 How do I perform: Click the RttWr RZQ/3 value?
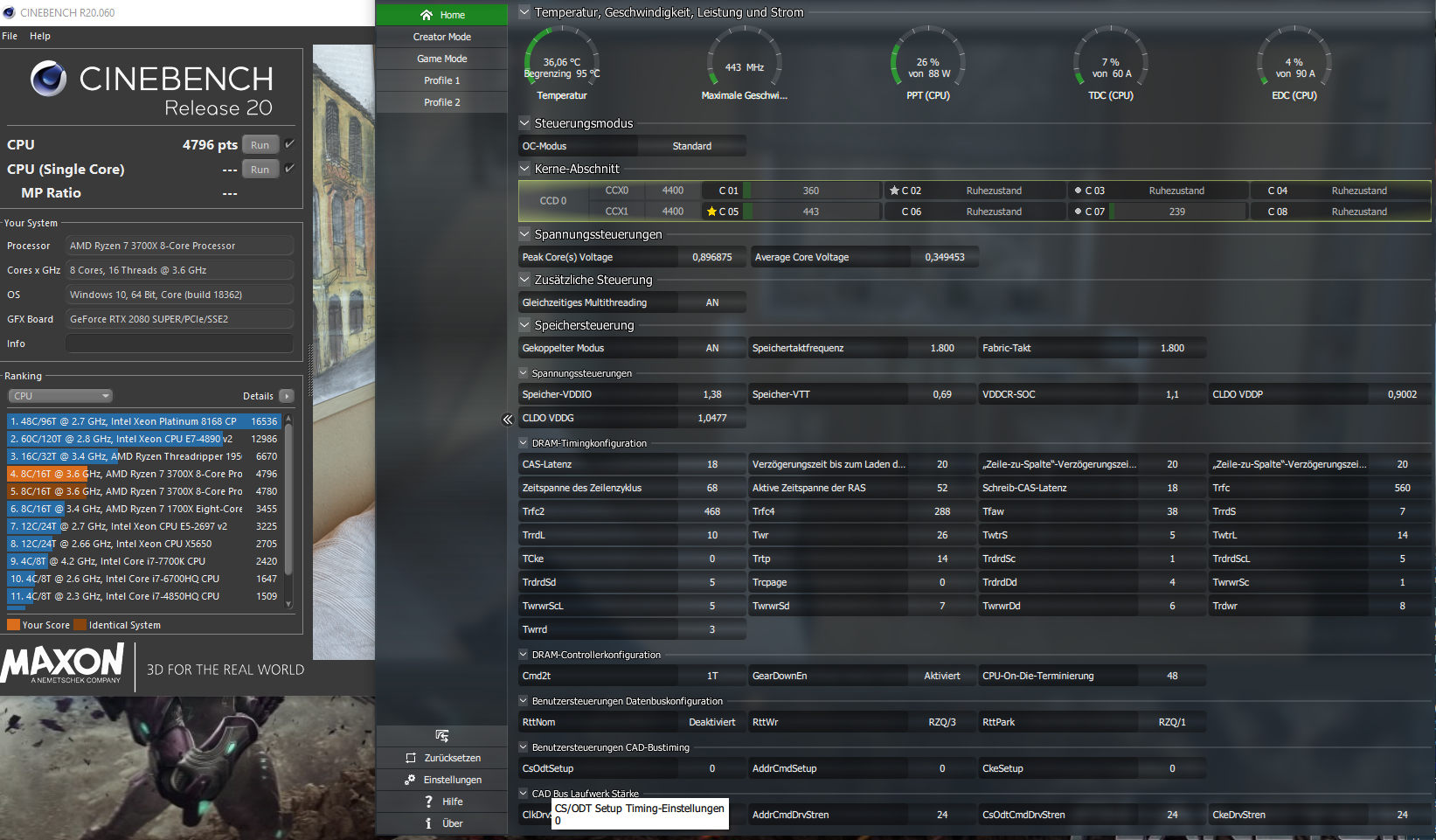(x=942, y=722)
